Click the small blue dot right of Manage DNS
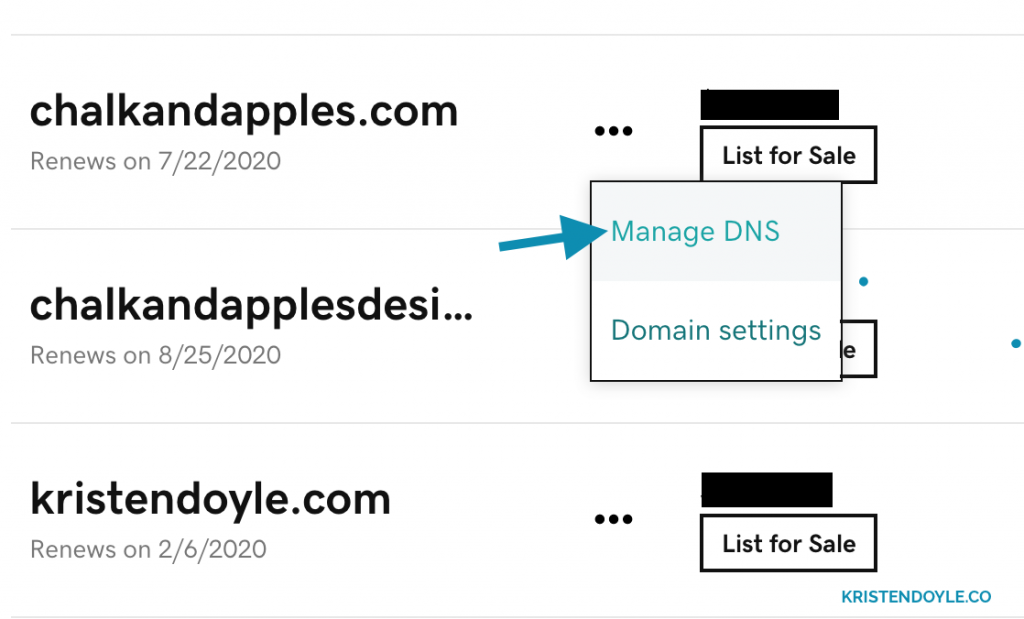The height and width of the screenshot is (619, 1024). pyautogui.click(x=863, y=281)
